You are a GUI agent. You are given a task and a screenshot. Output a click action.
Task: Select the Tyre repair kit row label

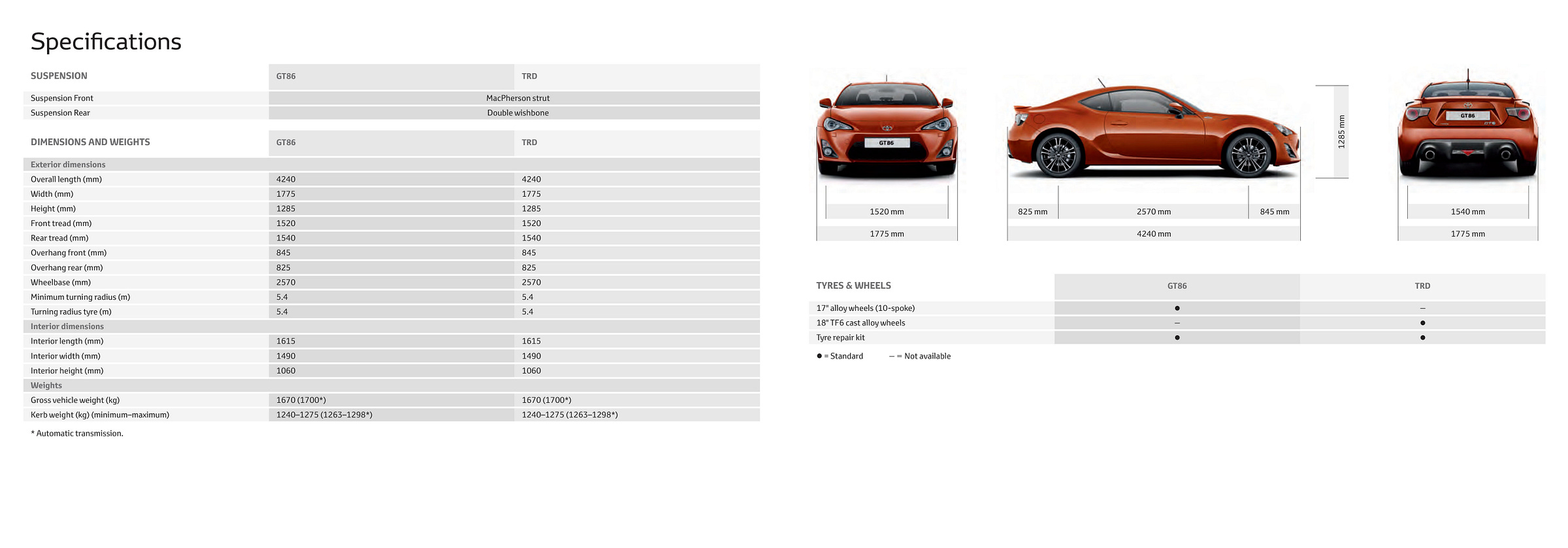tap(840, 338)
